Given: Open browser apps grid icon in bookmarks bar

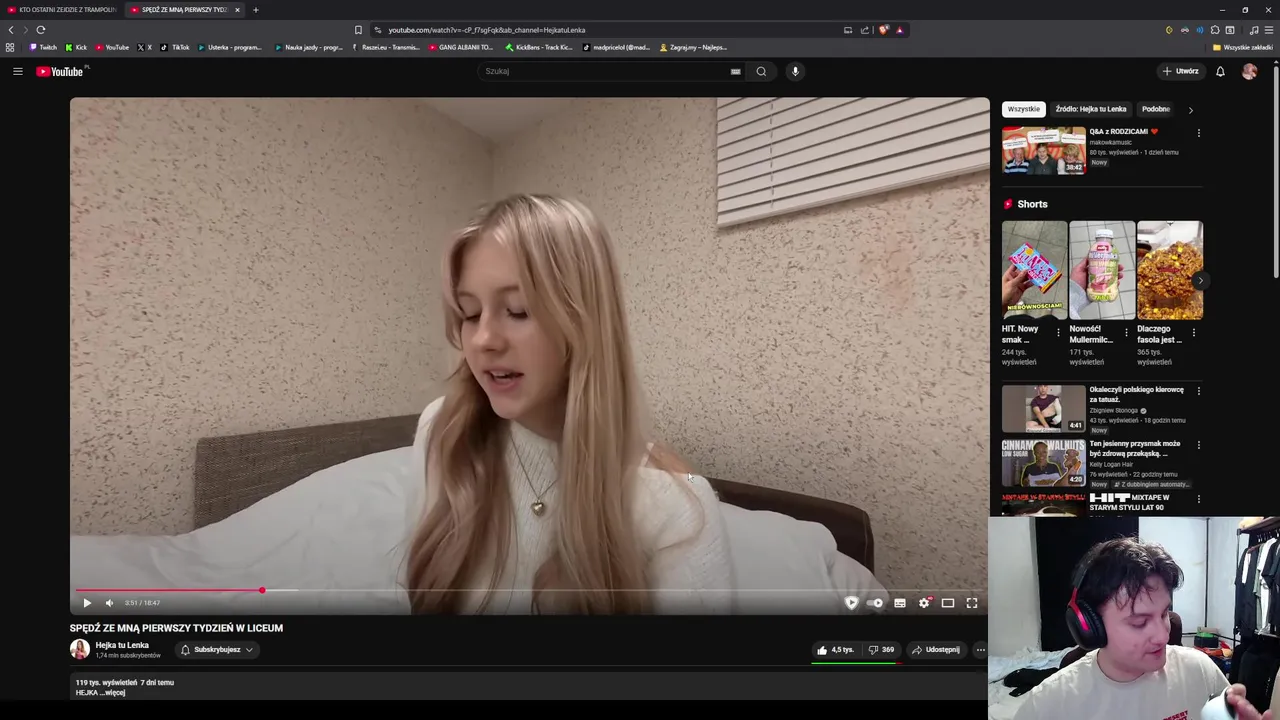Looking at the screenshot, I should pyautogui.click(x=10, y=47).
